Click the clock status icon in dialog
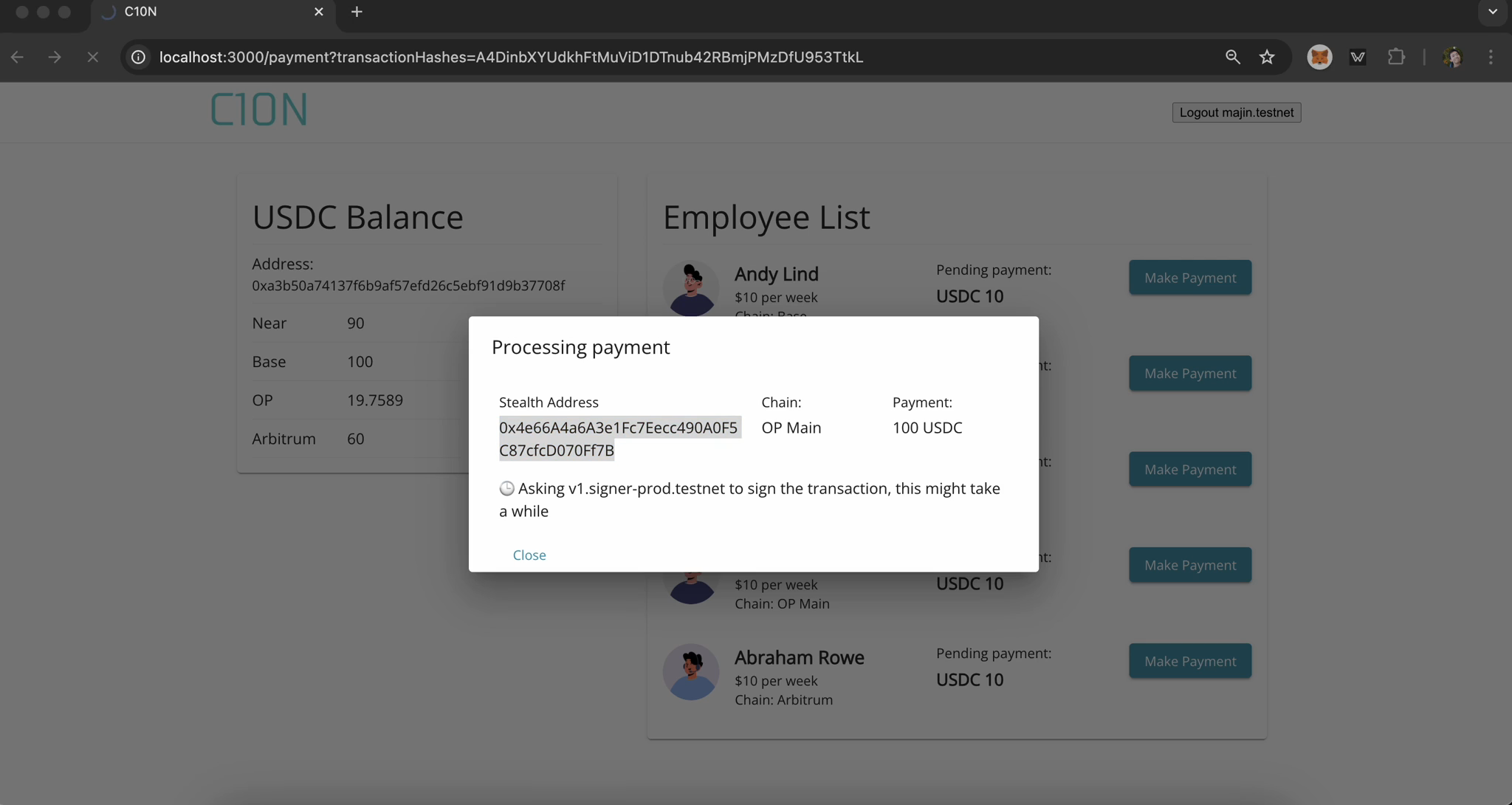This screenshot has width=1512, height=805. [506, 488]
